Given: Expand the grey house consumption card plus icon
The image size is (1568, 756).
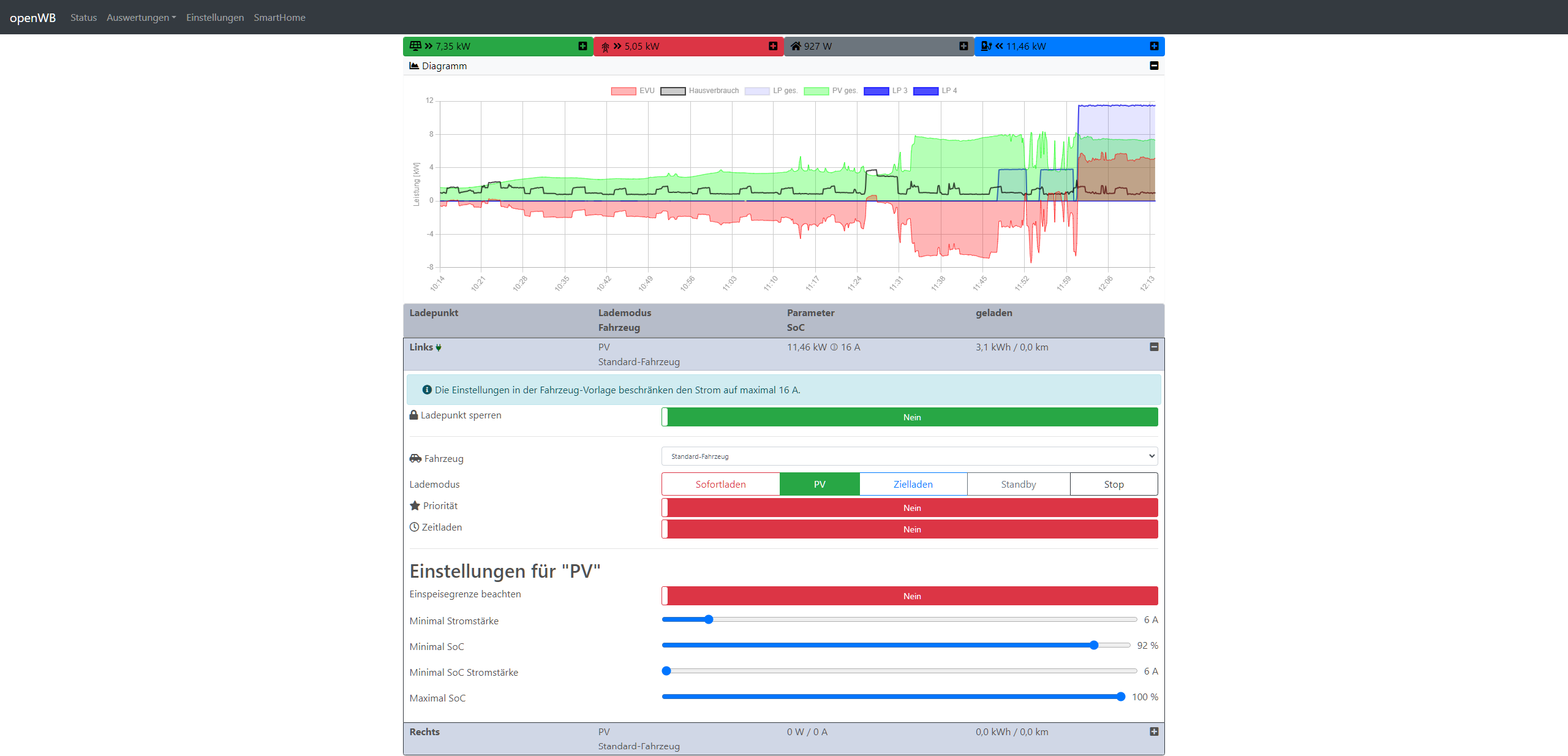Looking at the screenshot, I should point(963,46).
